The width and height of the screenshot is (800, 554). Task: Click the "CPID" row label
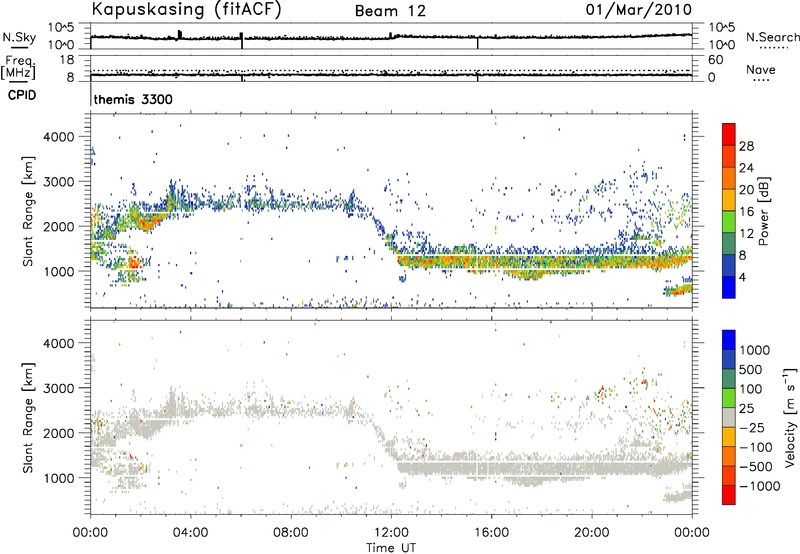pos(22,95)
